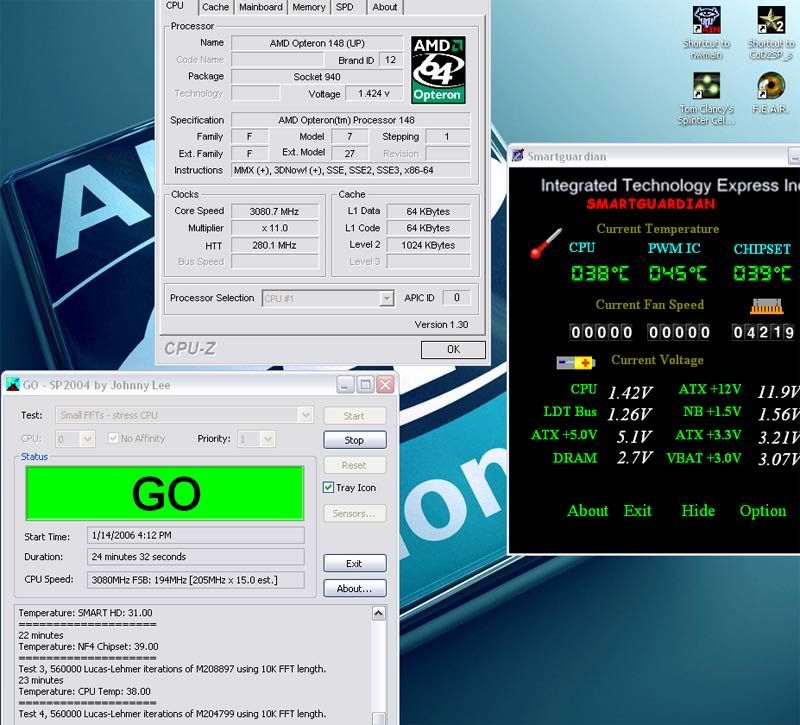This screenshot has width=800, height=725.
Task: Stop the SP2004 stress test
Action: [355, 440]
